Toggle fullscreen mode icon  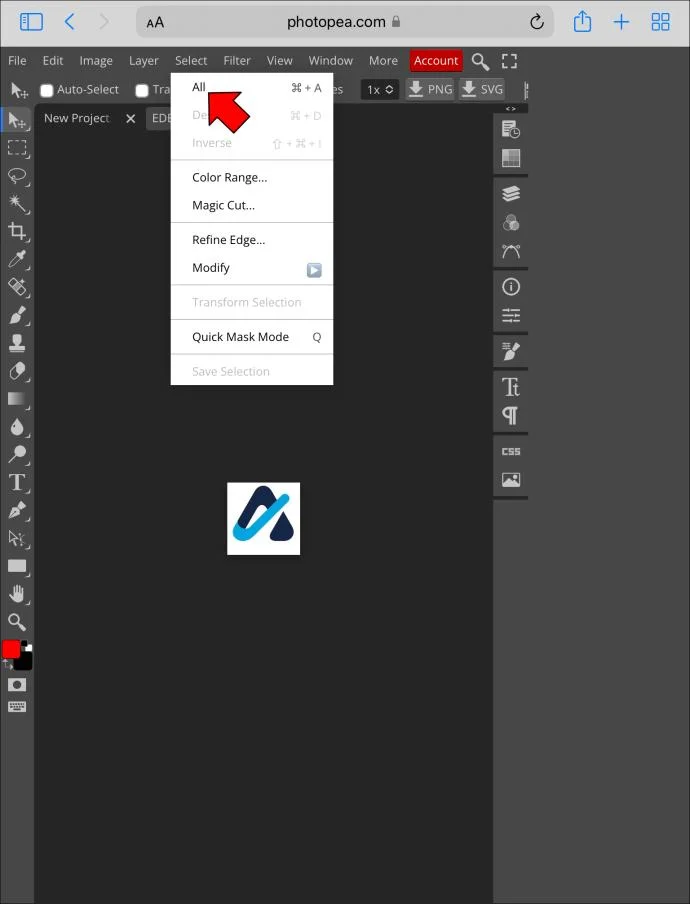509,61
